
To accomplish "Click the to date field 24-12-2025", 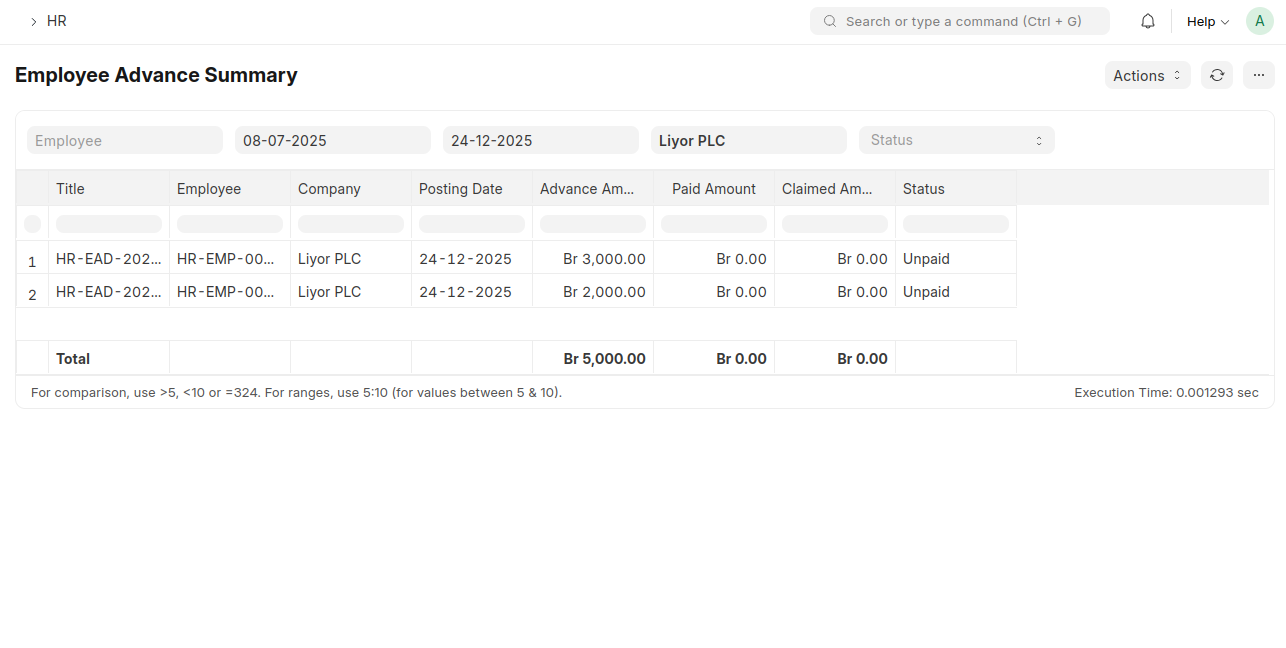I will tap(540, 140).
